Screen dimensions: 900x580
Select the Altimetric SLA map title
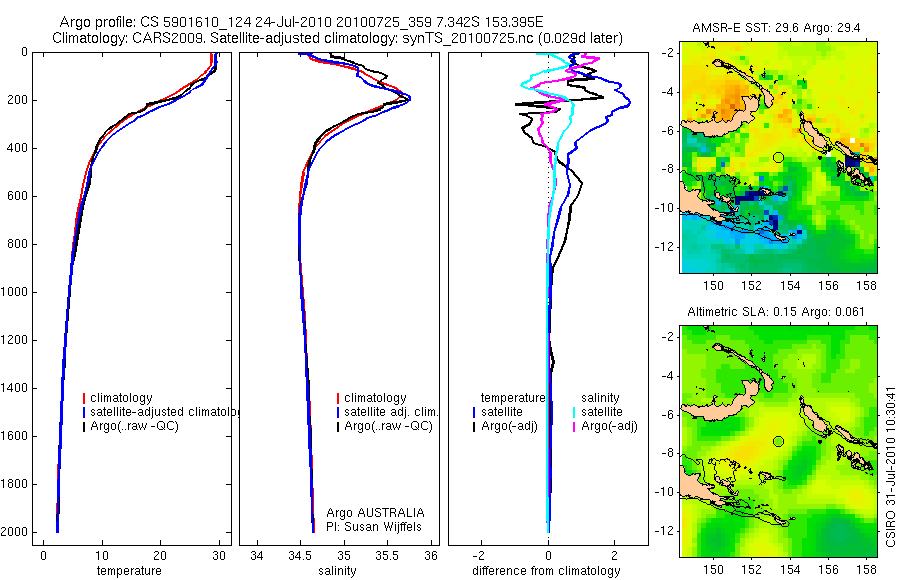tap(776, 312)
